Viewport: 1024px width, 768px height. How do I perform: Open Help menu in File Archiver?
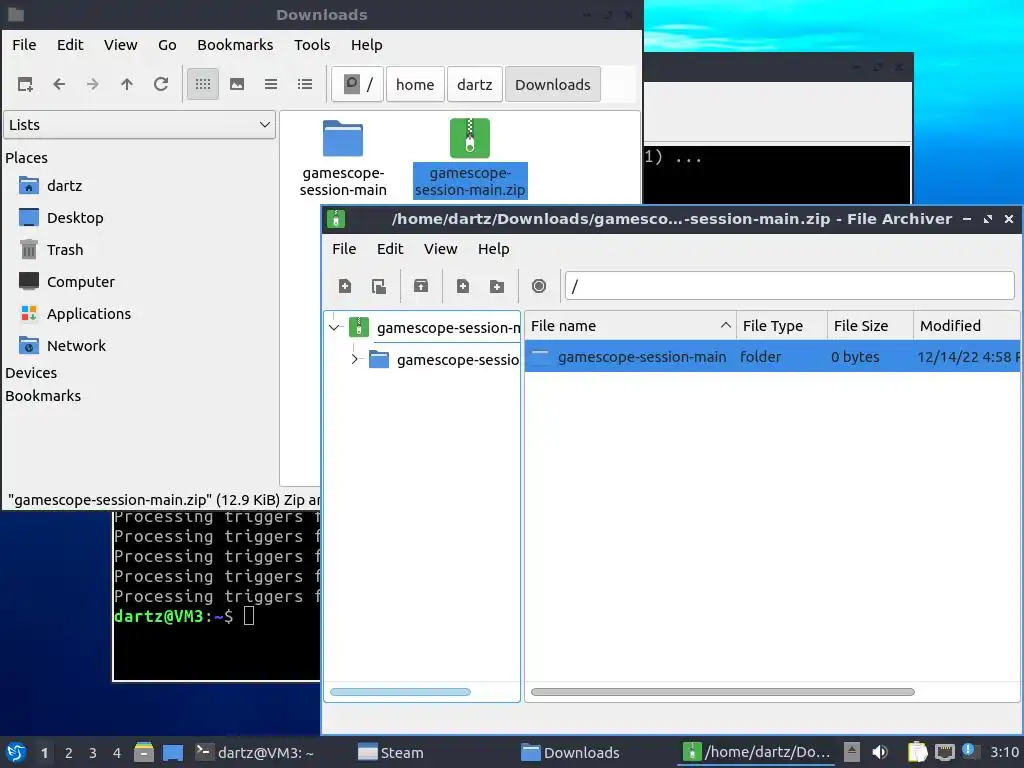[494, 249]
